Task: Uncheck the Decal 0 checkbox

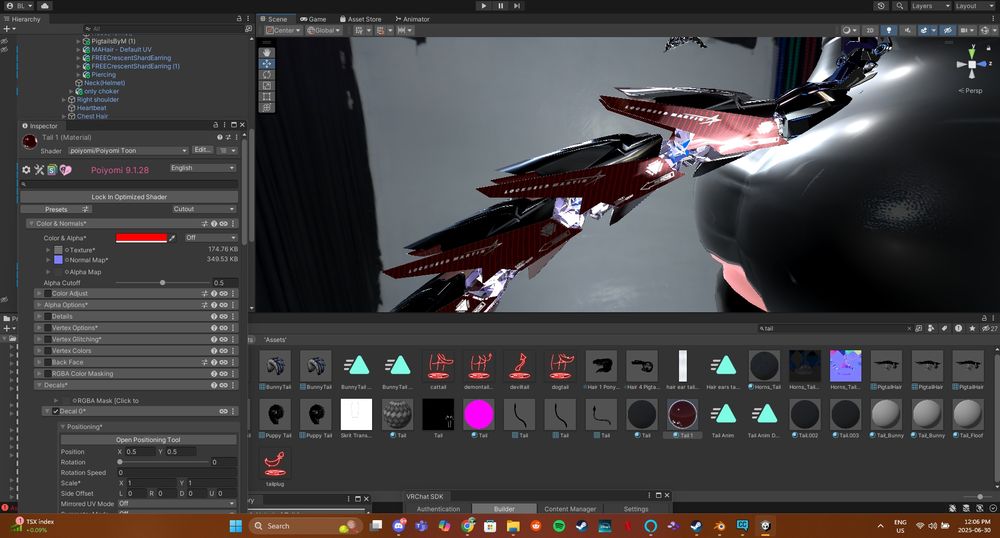Action: [56, 411]
